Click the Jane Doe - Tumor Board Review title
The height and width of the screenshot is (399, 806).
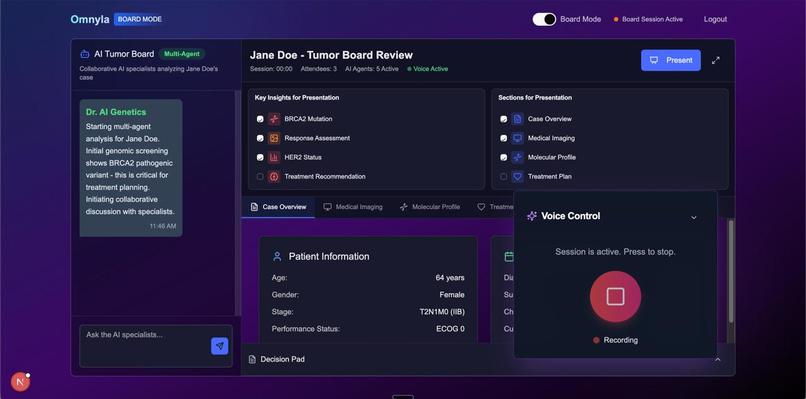click(331, 55)
